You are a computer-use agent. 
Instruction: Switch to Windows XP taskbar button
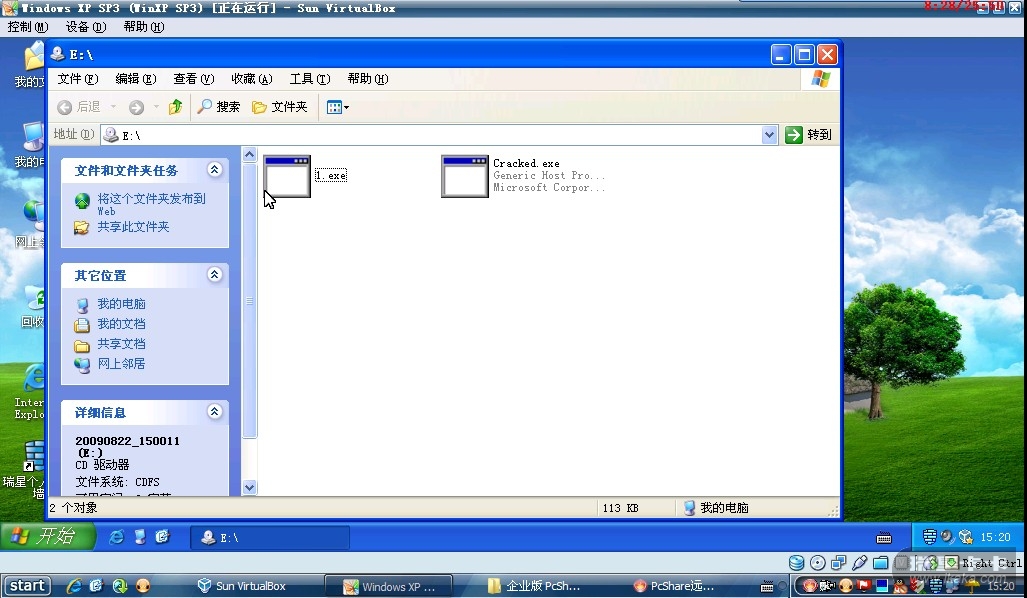pos(389,586)
